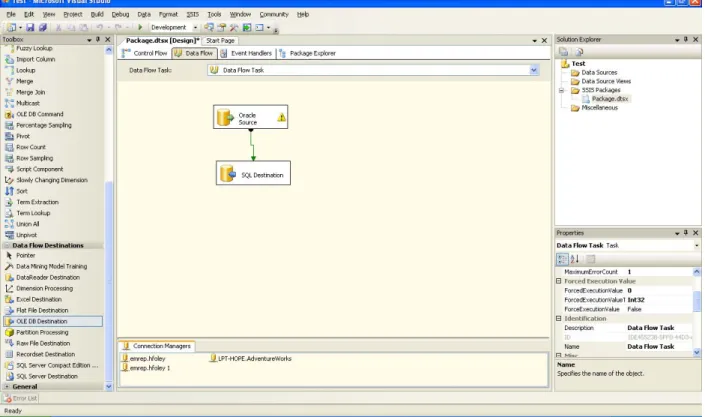
Task: Click the Save All icon in the toolbar
Action: click(43, 27)
